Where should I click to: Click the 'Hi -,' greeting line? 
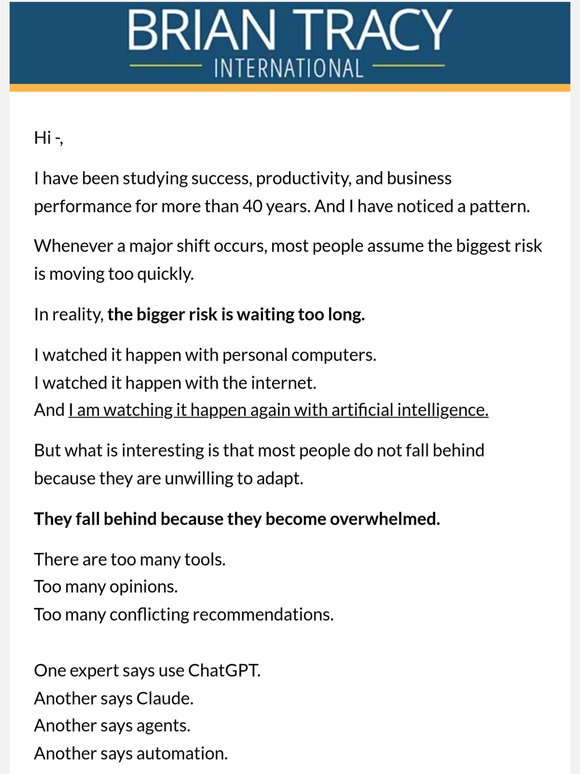(48, 138)
